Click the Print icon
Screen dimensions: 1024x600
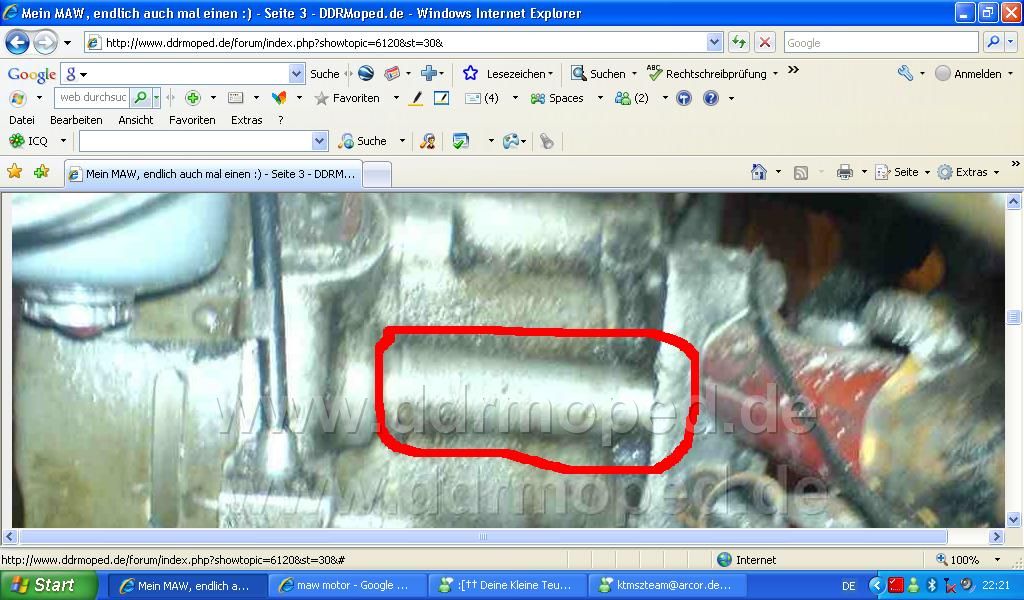click(x=845, y=172)
